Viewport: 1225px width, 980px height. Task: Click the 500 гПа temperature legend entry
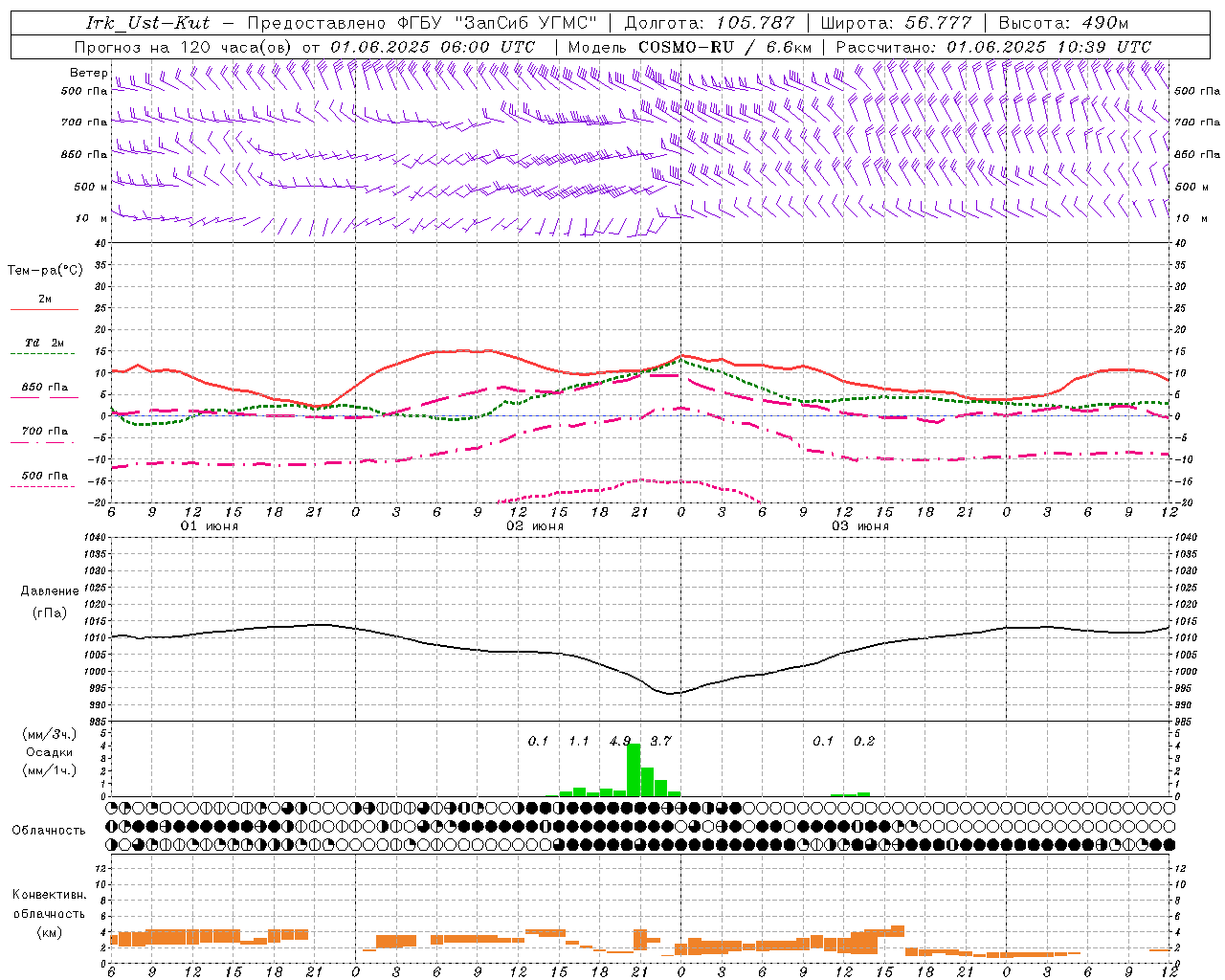pyautogui.click(x=44, y=476)
